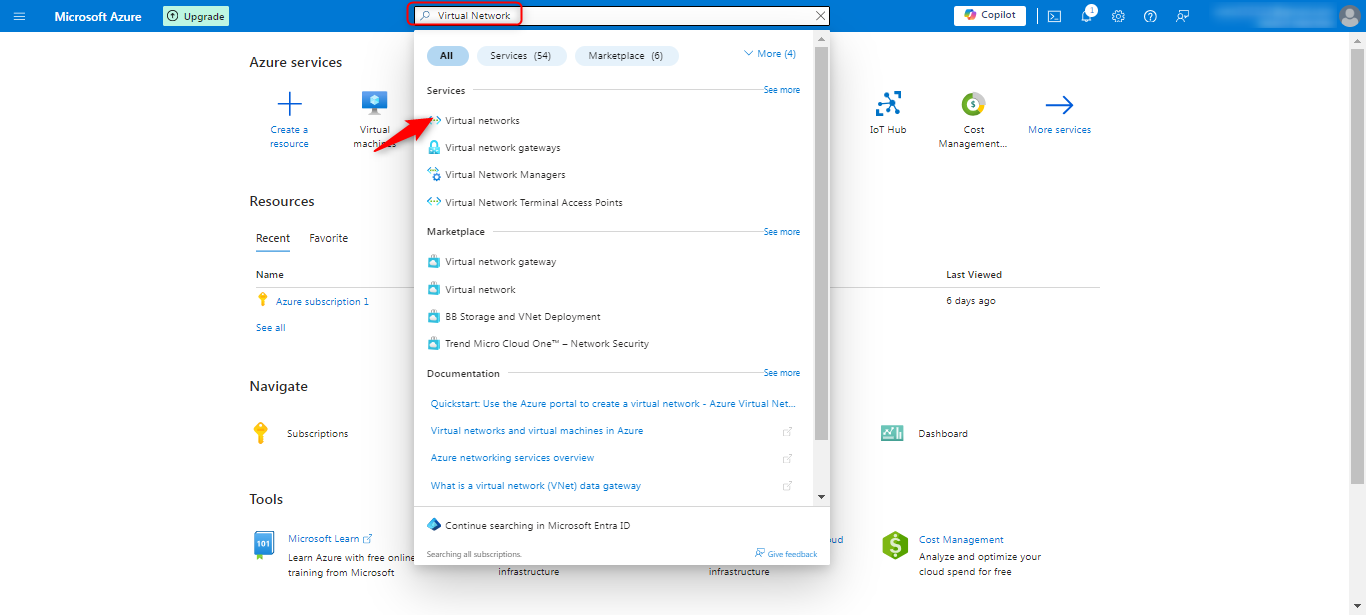Expand the More (4) filters dropdown
Viewport: 1366px width, 615px height.
tap(770, 54)
